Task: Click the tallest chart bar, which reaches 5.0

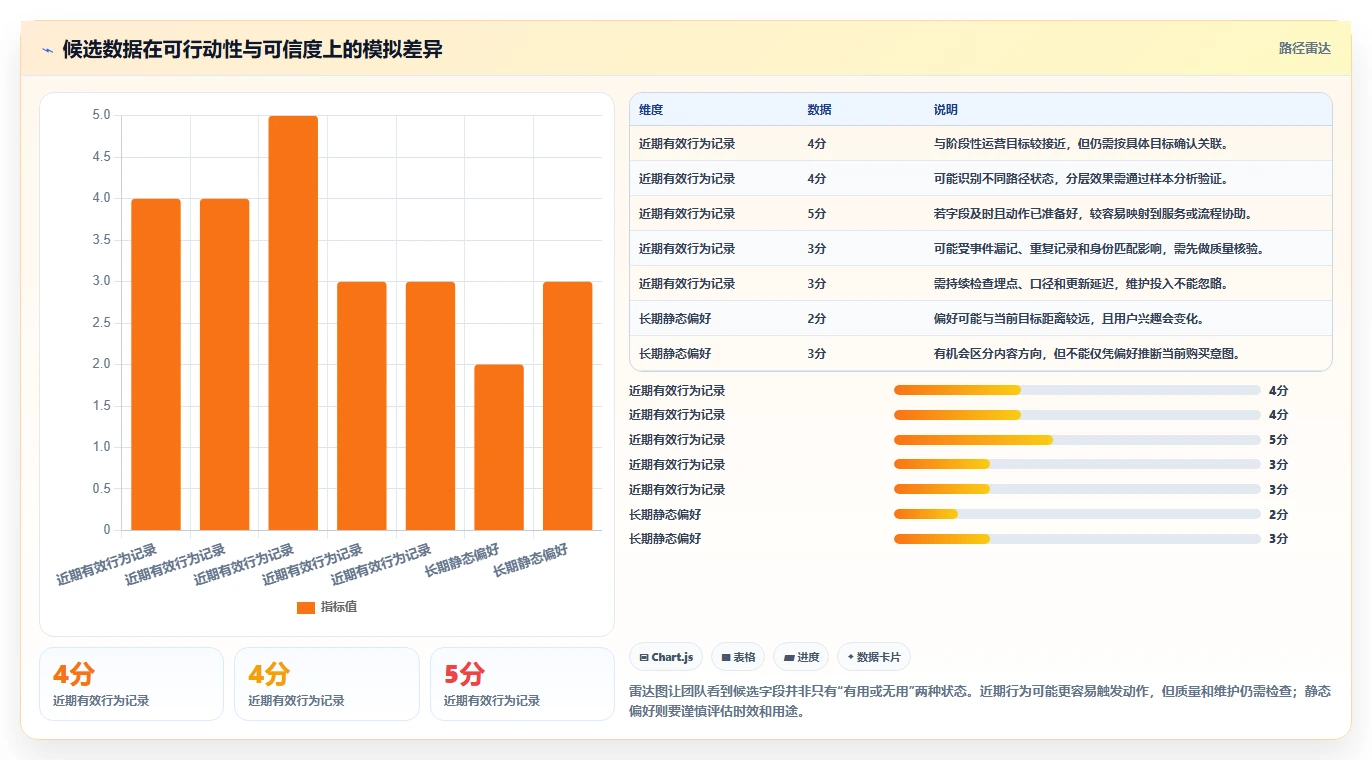Action: 293,323
